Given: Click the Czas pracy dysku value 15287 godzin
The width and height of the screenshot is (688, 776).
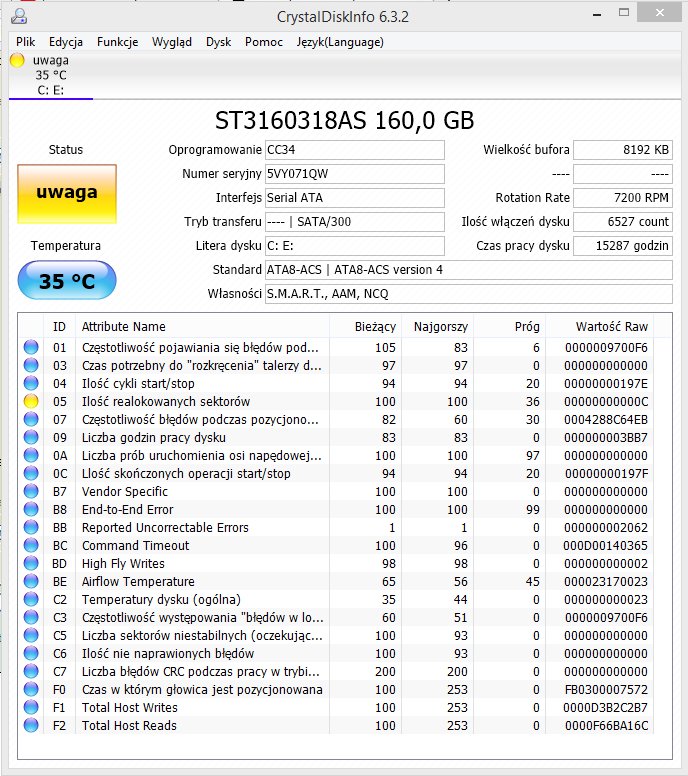Looking at the screenshot, I should (x=623, y=246).
